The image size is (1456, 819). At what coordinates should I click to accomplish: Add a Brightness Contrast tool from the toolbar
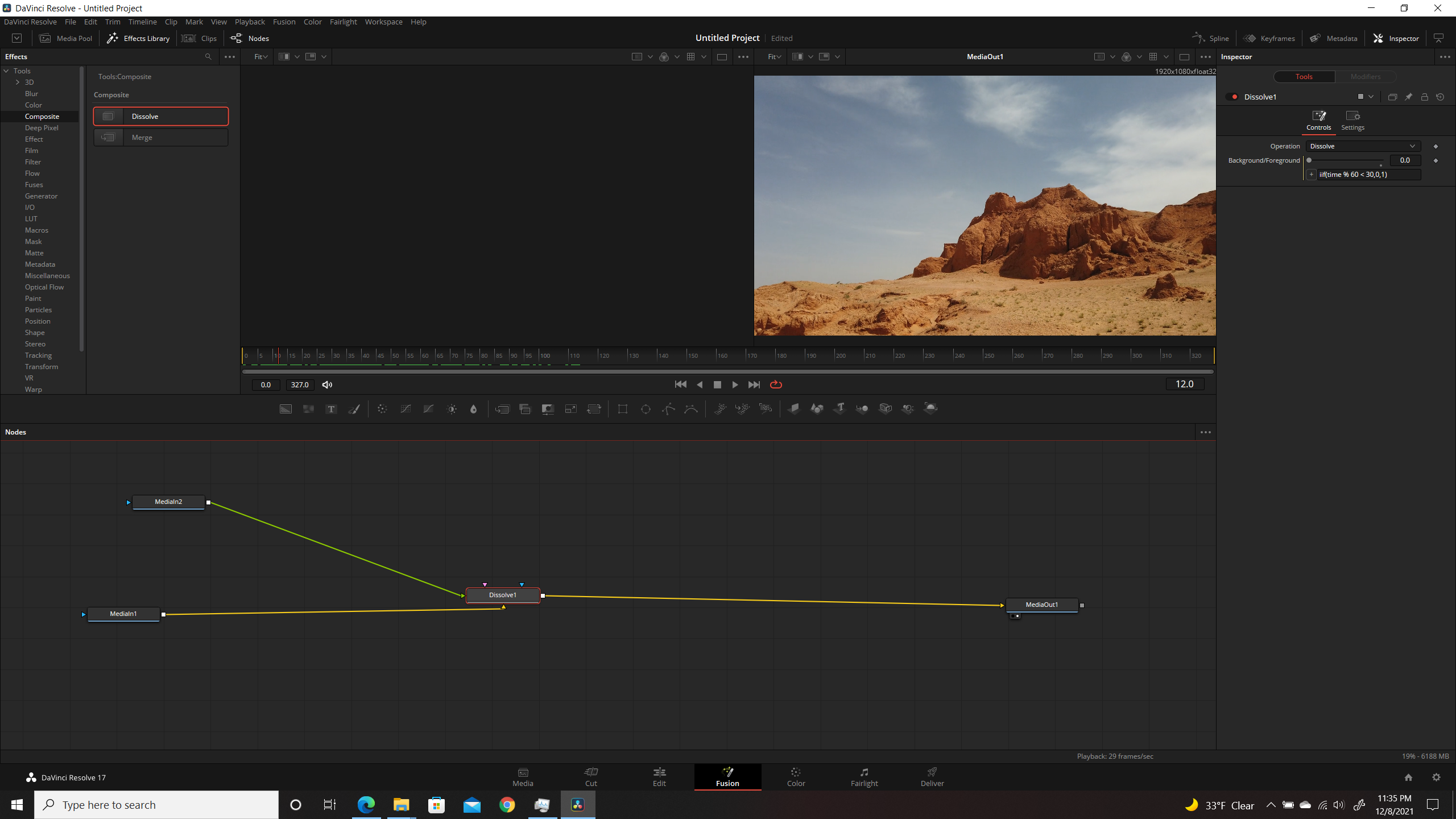click(x=452, y=409)
